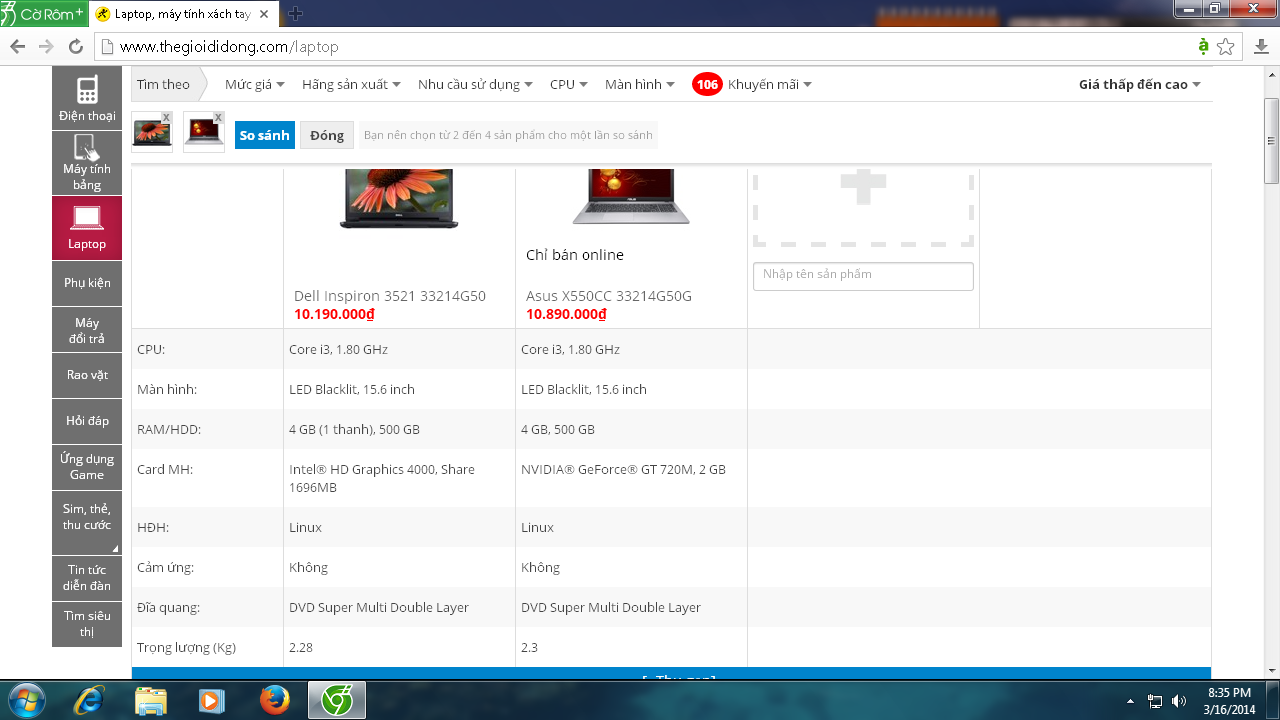Launch Firefox from taskbar

point(274,700)
